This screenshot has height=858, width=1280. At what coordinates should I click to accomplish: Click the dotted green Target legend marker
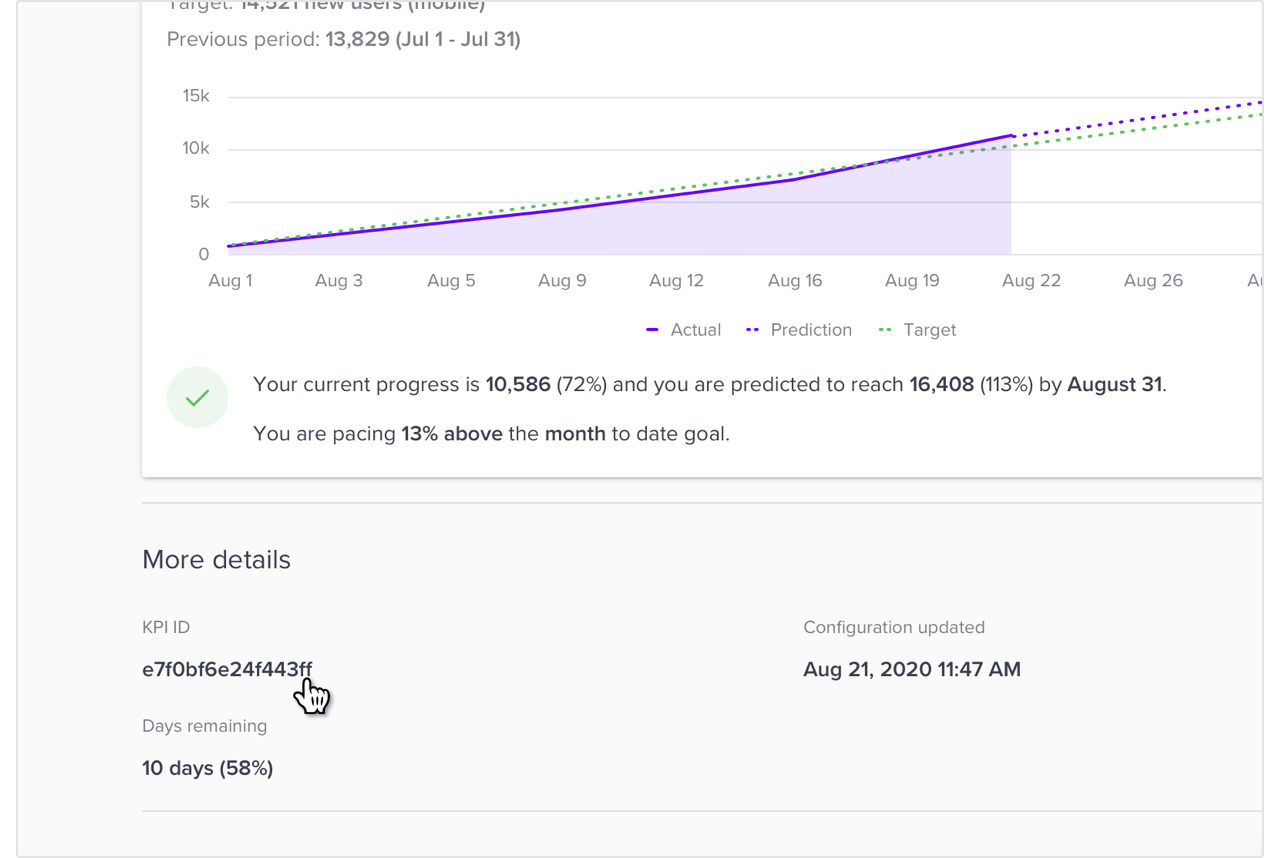(885, 330)
